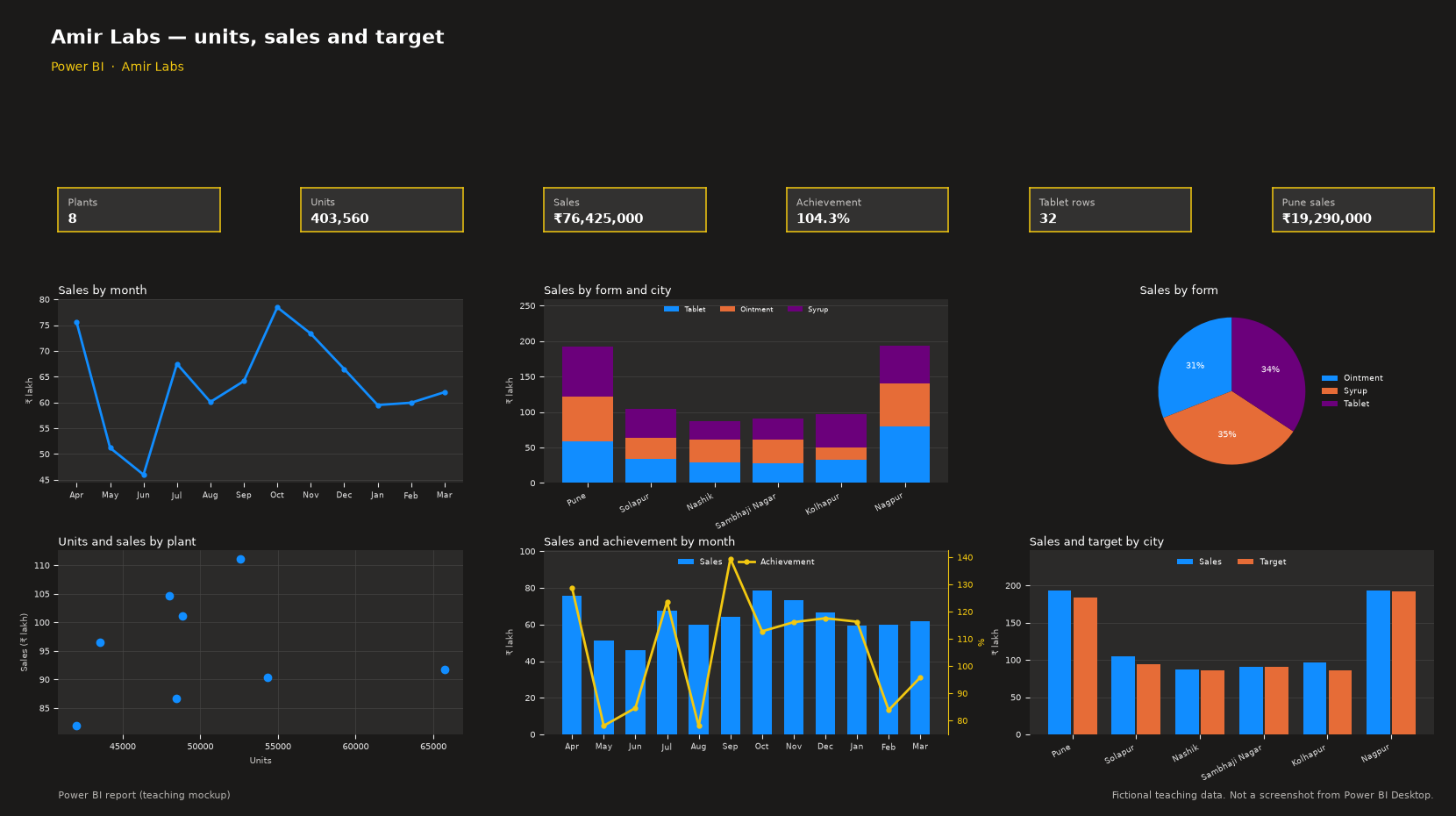
Task: Click the Oct peak point on Sales by month line
Action: point(277,308)
